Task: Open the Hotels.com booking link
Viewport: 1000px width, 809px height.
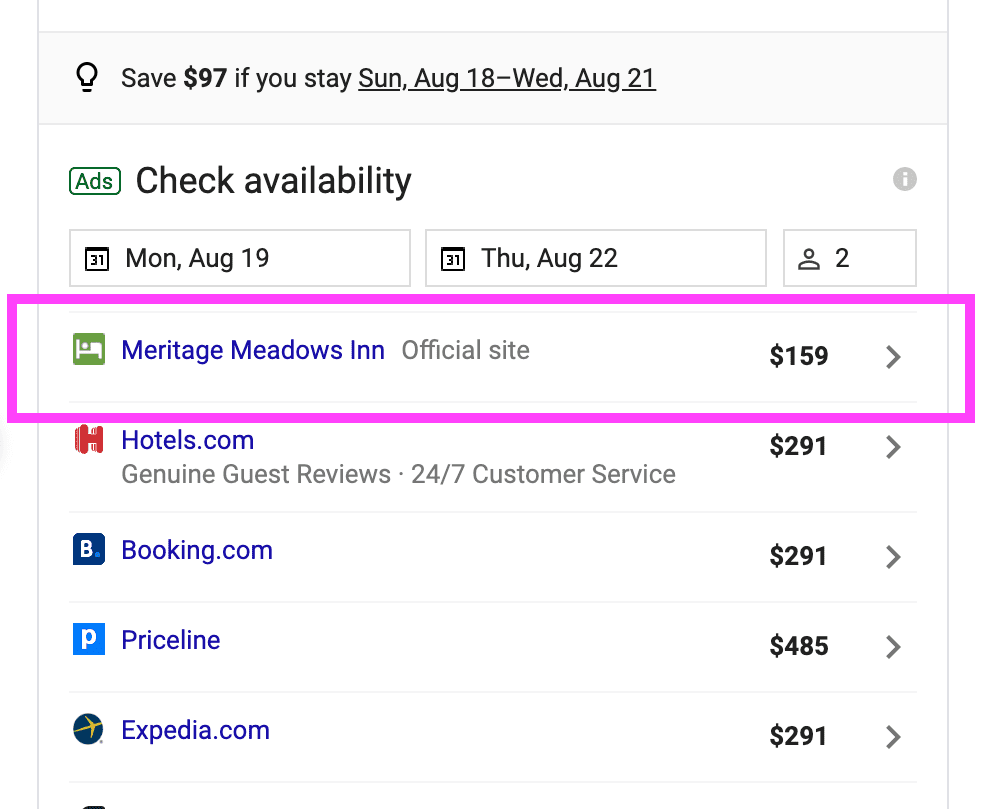Action: coord(188,441)
